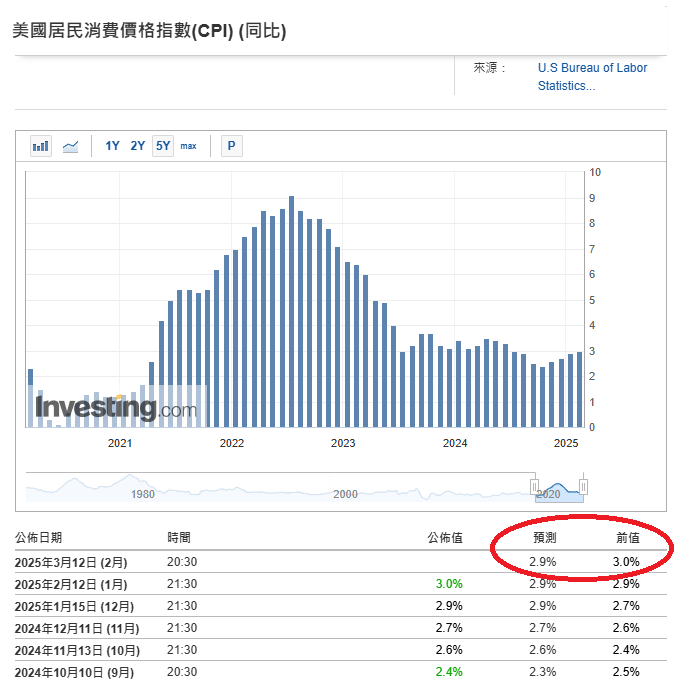Click the 2021 x-axis label
Image resolution: width=675 pixels, height=697 pixels.
pyautogui.click(x=120, y=443)
